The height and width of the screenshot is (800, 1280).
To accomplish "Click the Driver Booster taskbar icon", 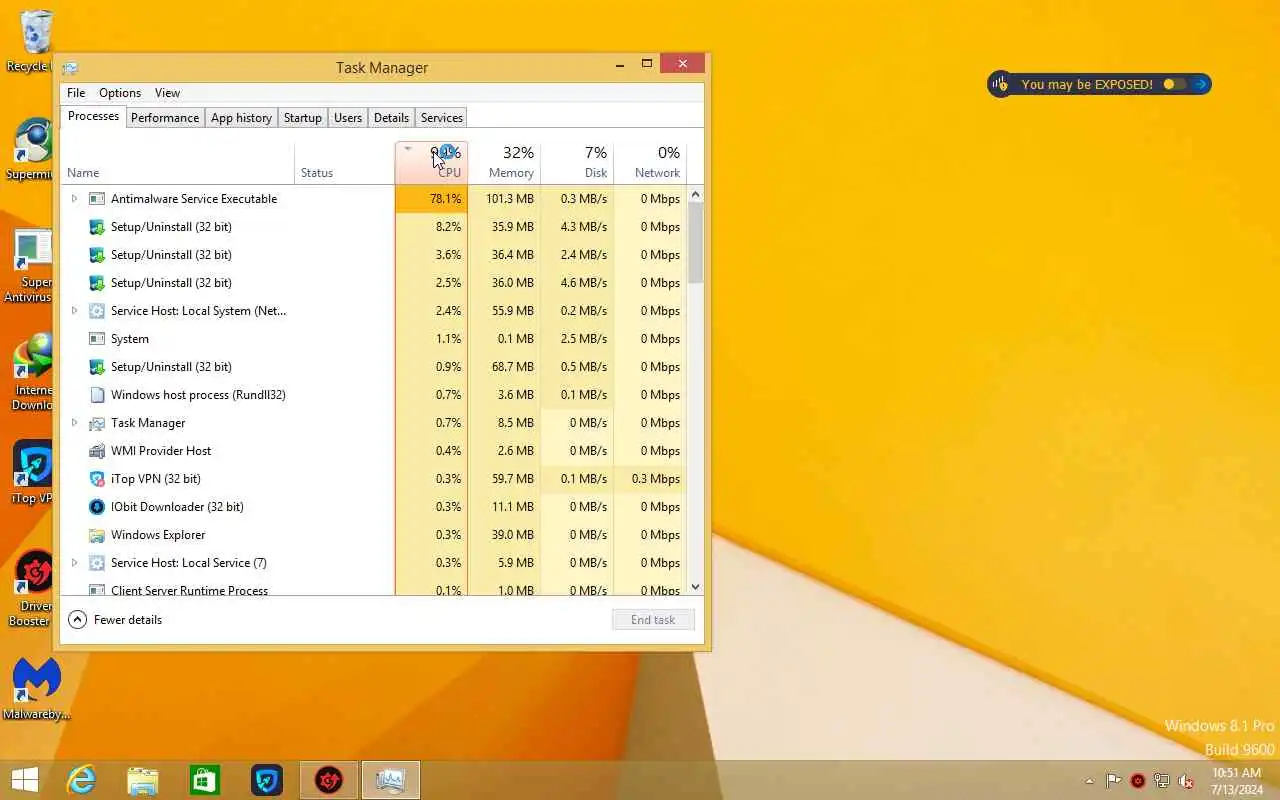I will coord(329,780).
